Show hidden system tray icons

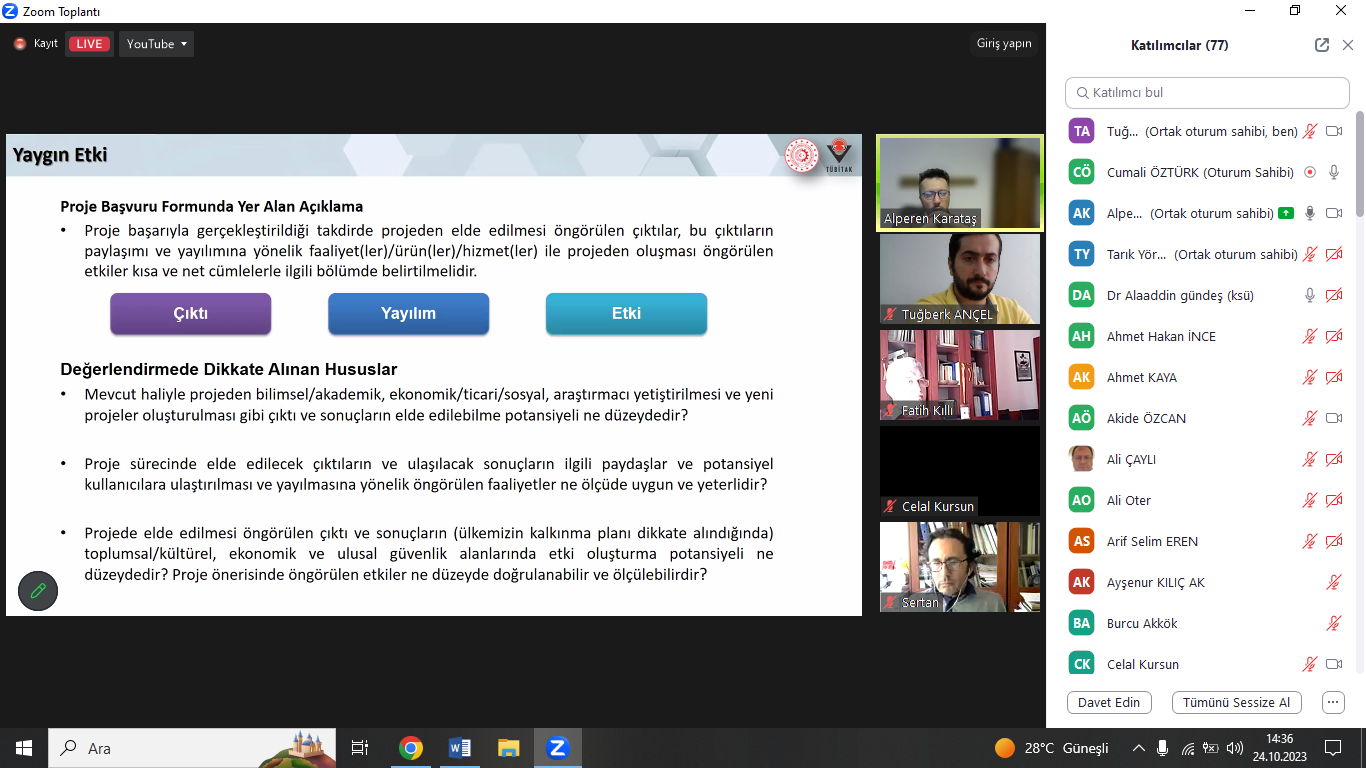coord(1138,748)
